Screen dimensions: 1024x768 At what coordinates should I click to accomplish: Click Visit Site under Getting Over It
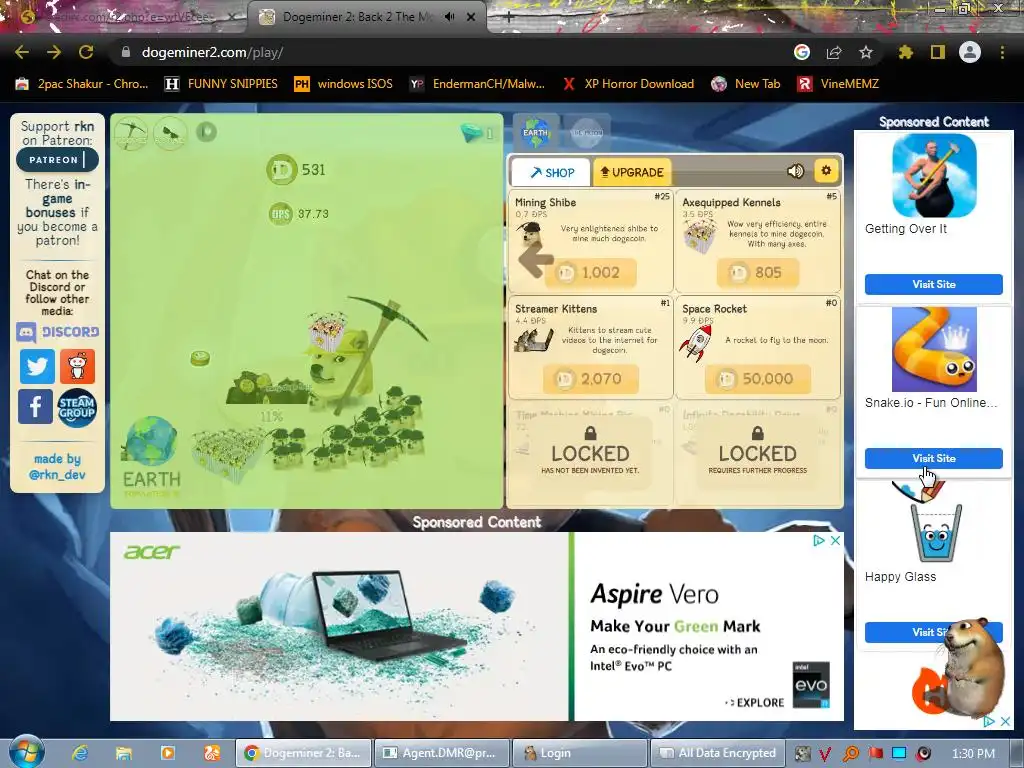pyautogui.click(x=933, y=284)
